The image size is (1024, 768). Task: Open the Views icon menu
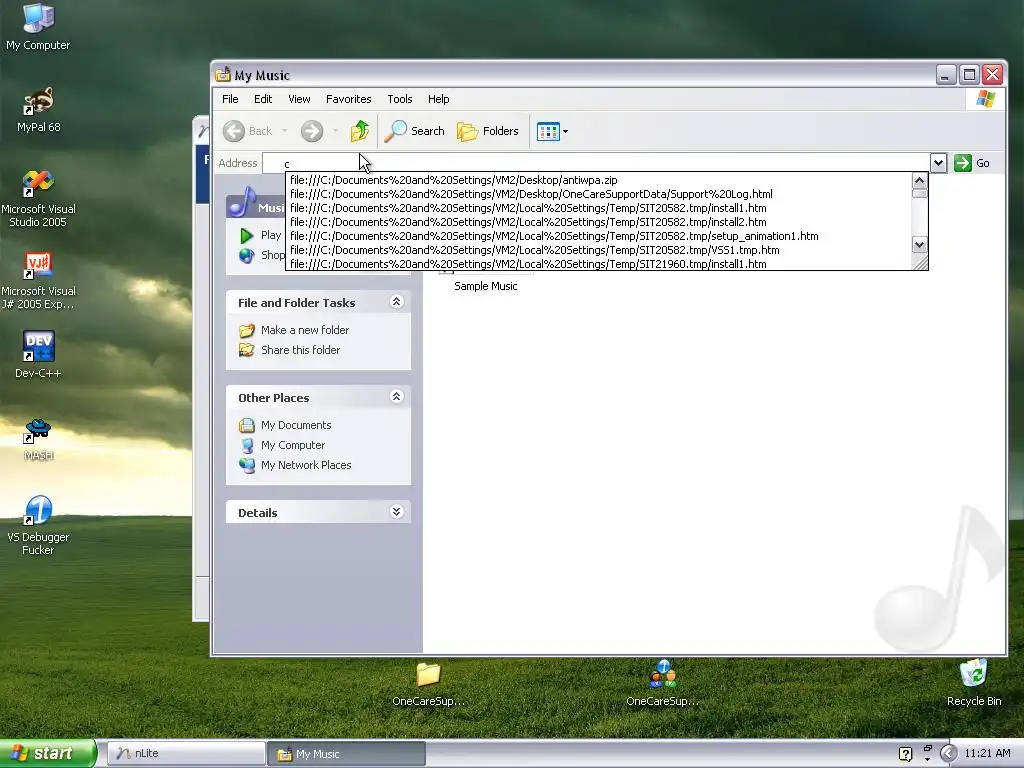pos(552,131)
